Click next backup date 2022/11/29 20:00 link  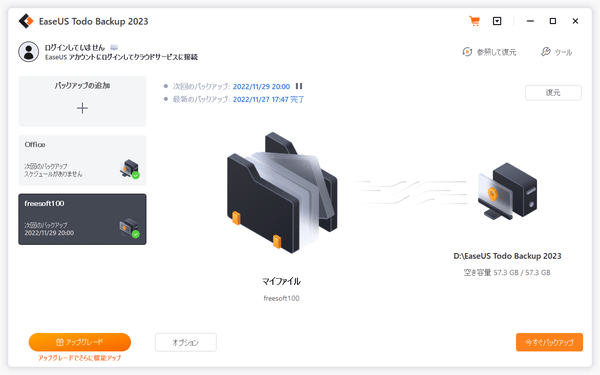(261, 87)
